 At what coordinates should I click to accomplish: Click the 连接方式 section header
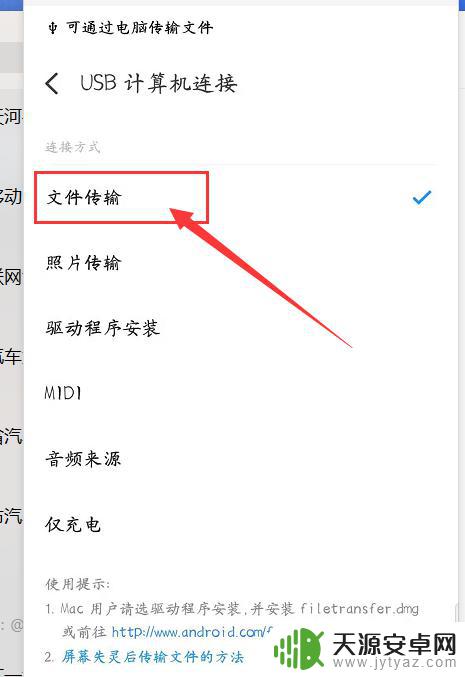73,147
